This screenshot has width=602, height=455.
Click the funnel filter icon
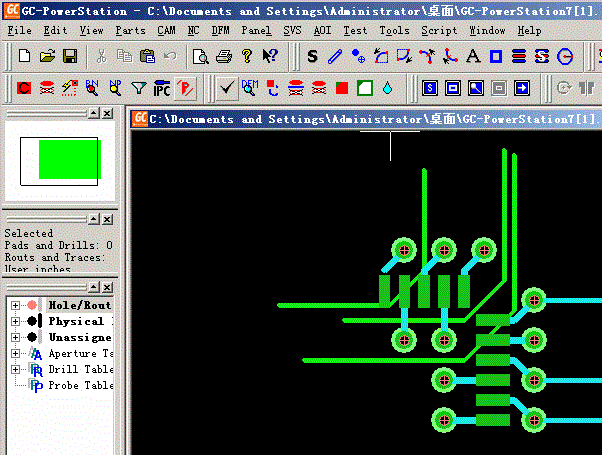point(139,89)
